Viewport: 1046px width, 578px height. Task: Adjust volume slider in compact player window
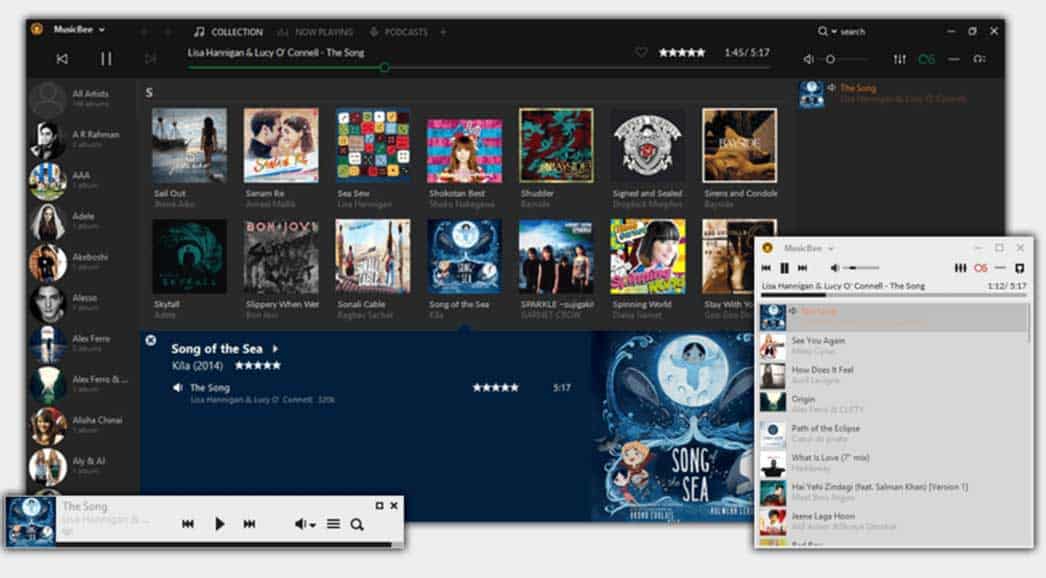pos(861,268)
